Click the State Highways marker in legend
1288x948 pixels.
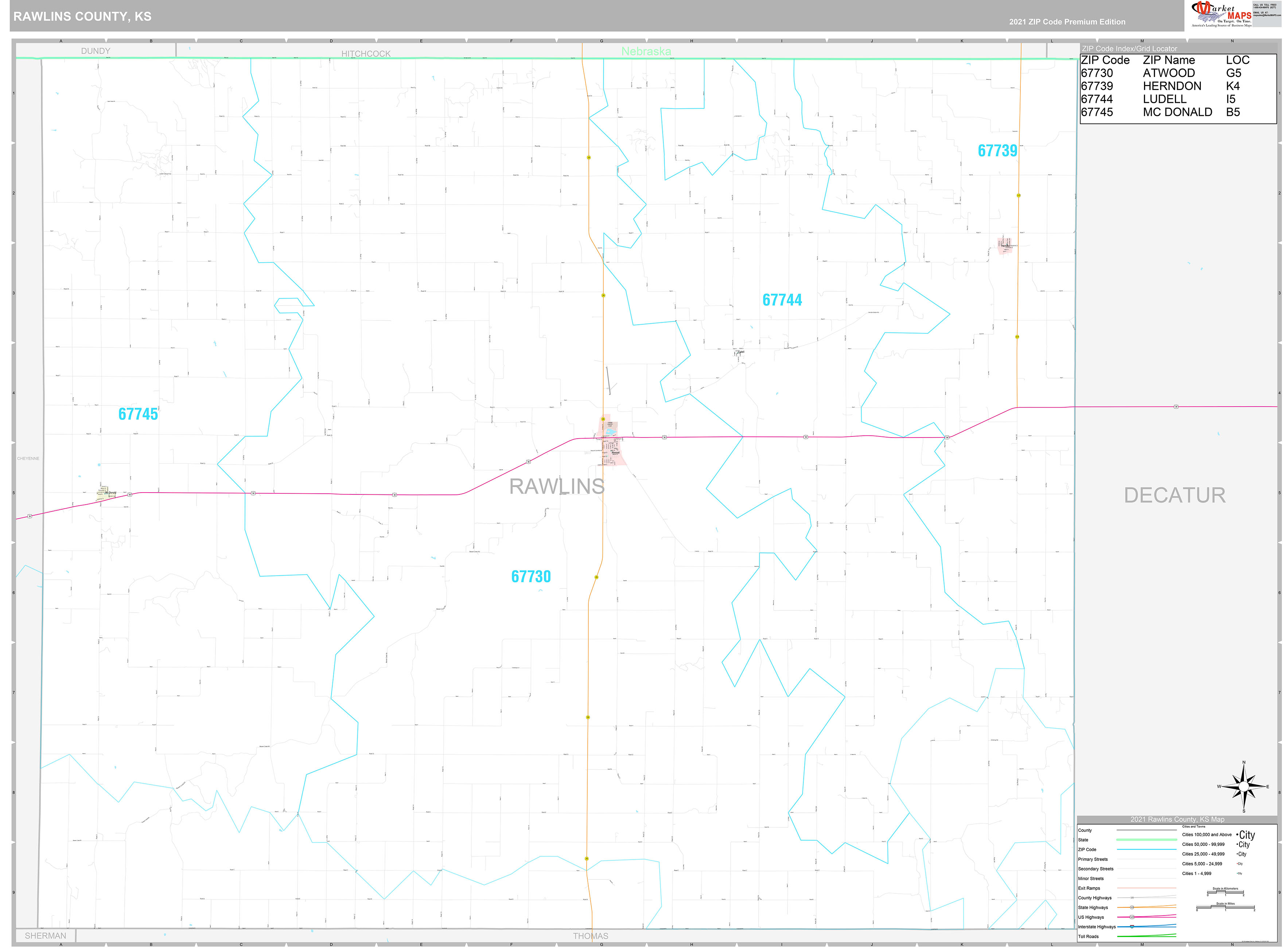tap(1132, 907)
